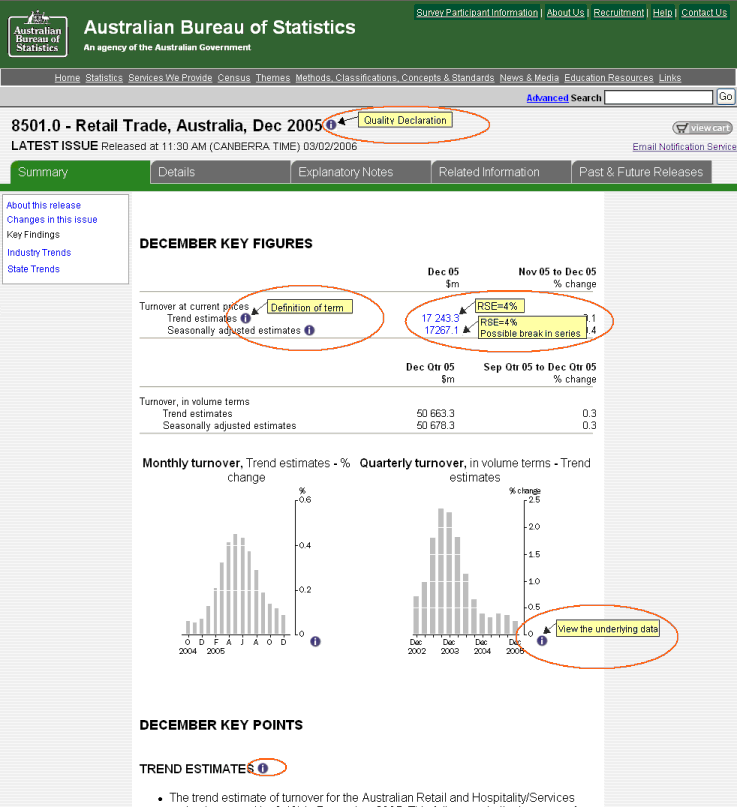
Task: Switch to the Details tab
Action: pyautogui.click(x=220, y=172)
